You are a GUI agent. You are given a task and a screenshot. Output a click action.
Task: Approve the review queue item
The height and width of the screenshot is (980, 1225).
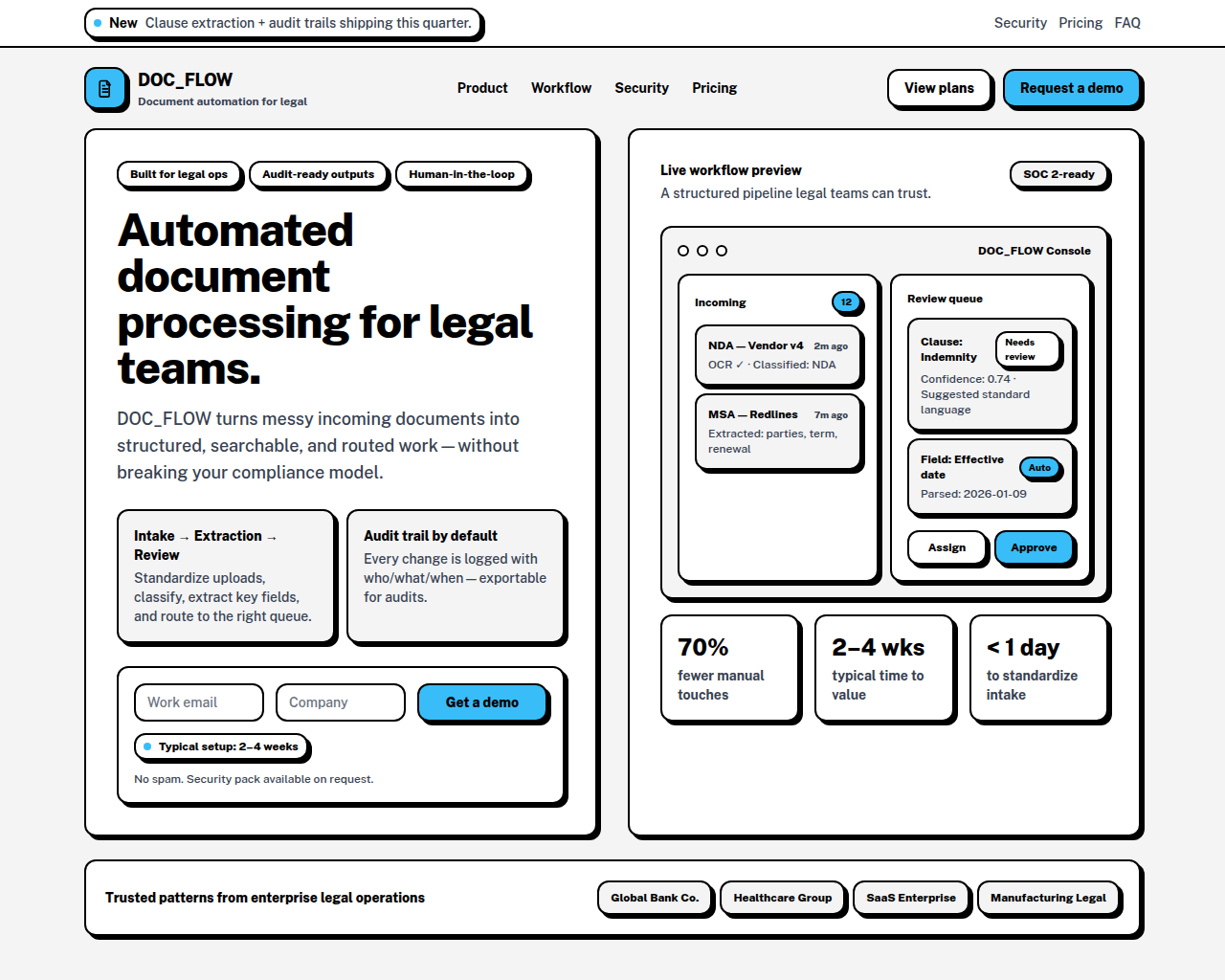coord(1034,547)
